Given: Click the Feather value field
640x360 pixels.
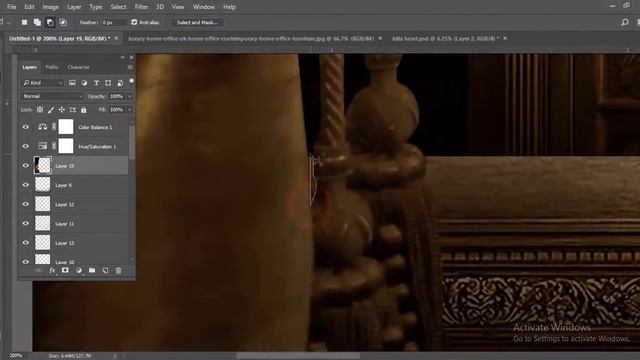Looking at the screenshot, I should tap(113, 22).
